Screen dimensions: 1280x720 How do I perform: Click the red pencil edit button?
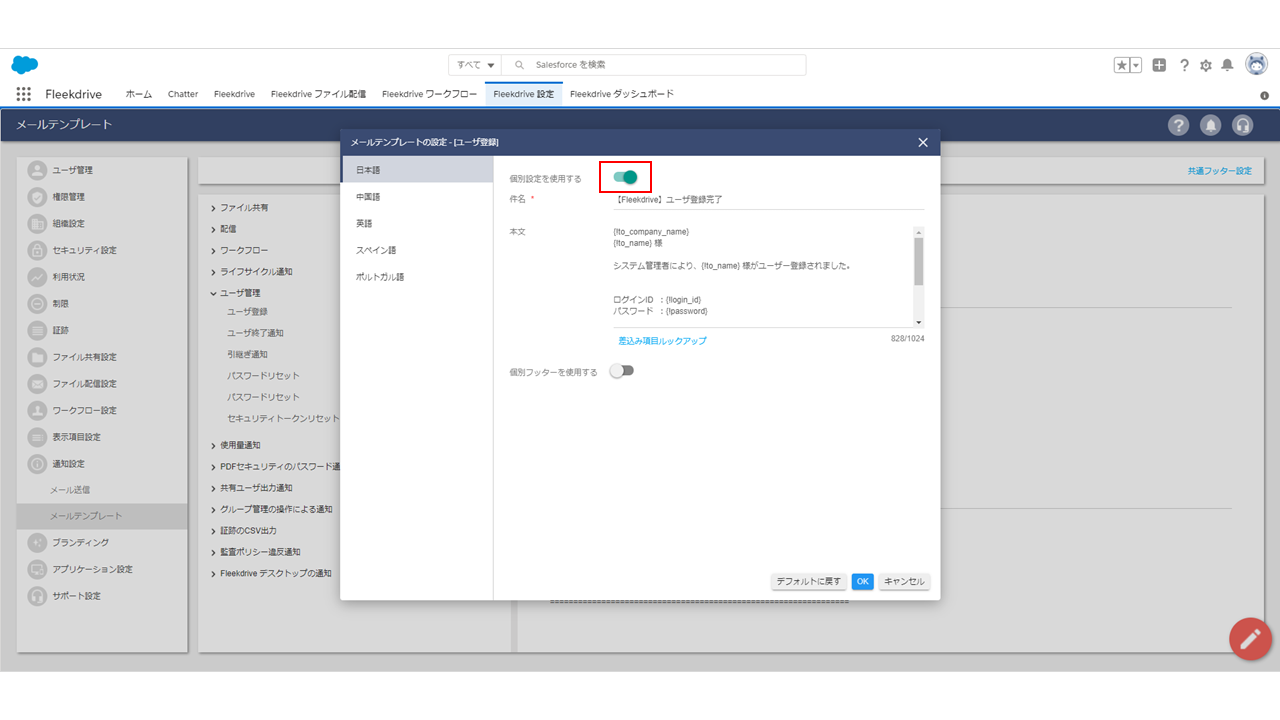[x=1250, y=639]
